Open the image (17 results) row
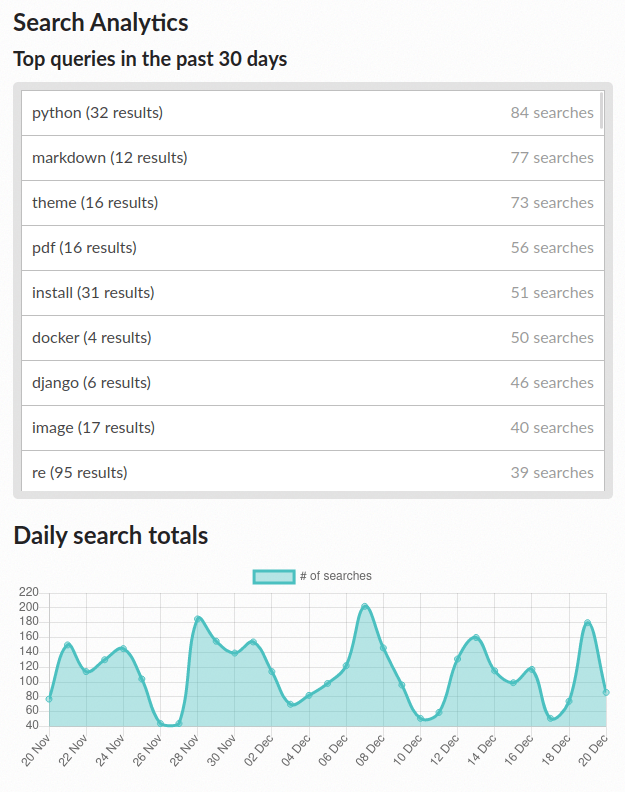 pyautogui.click(x=313, y=428)
